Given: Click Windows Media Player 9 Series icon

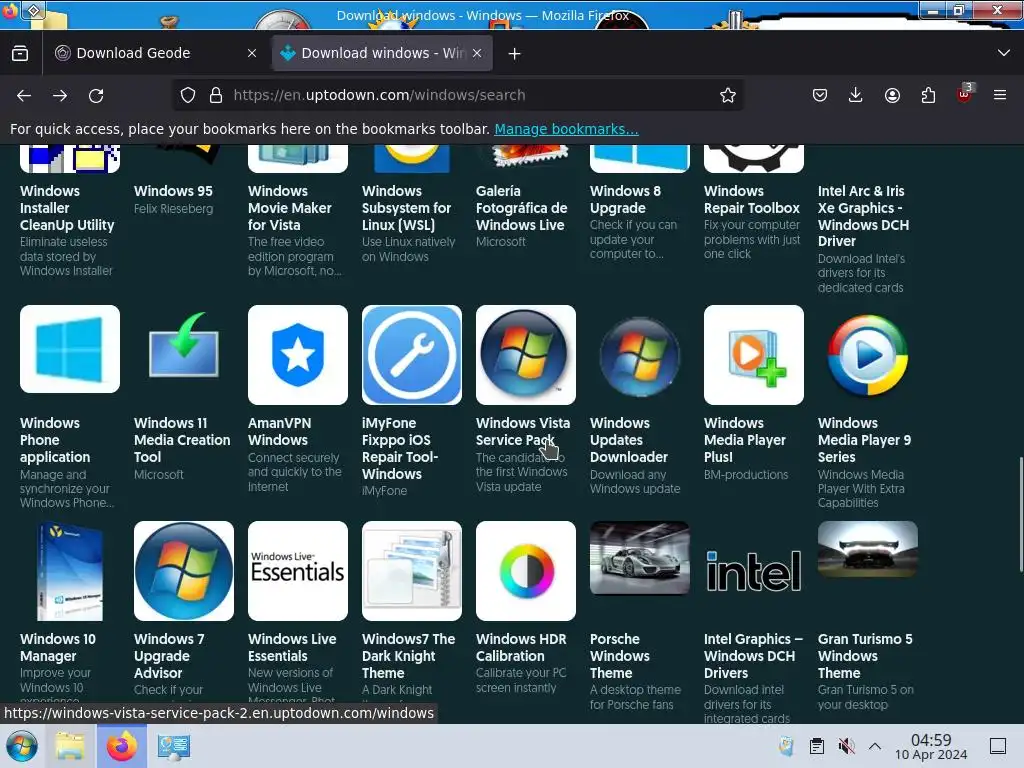Looking at the screenshot, I should [867, 355].
